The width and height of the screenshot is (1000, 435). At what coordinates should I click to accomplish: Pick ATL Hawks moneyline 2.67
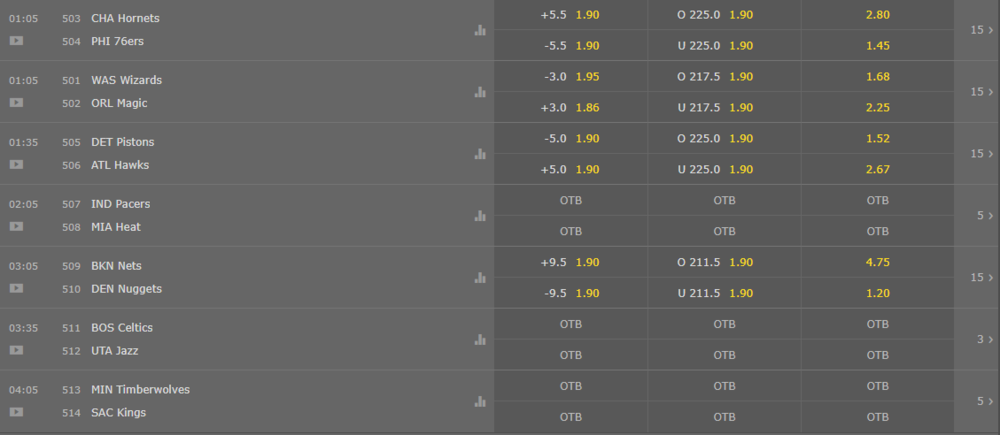(x=878, y=169)
